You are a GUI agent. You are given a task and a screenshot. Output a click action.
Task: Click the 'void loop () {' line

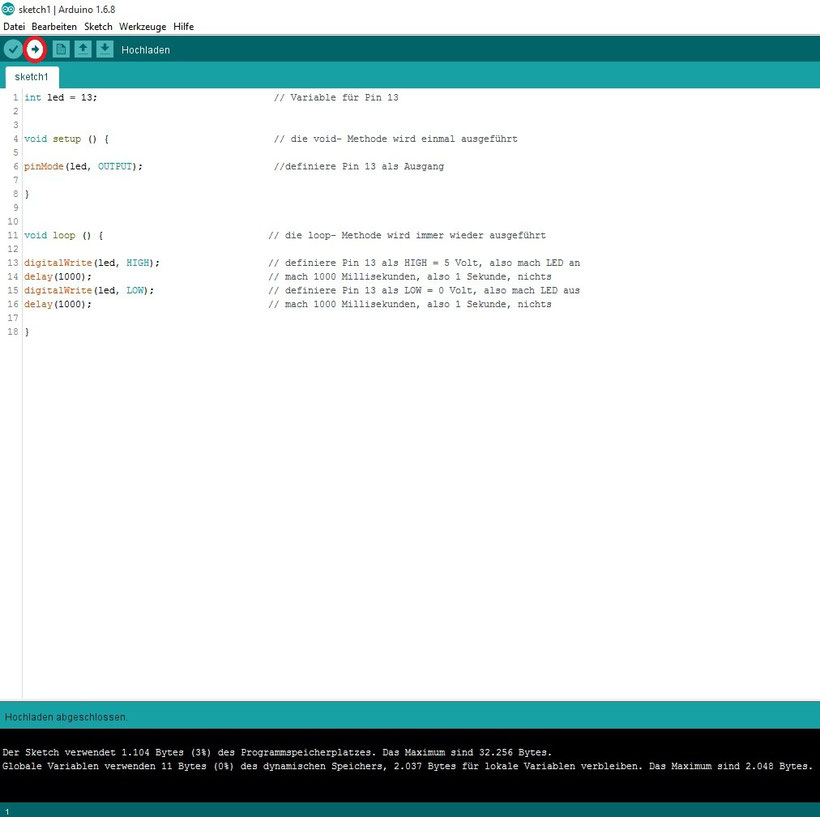click(63, 235)
